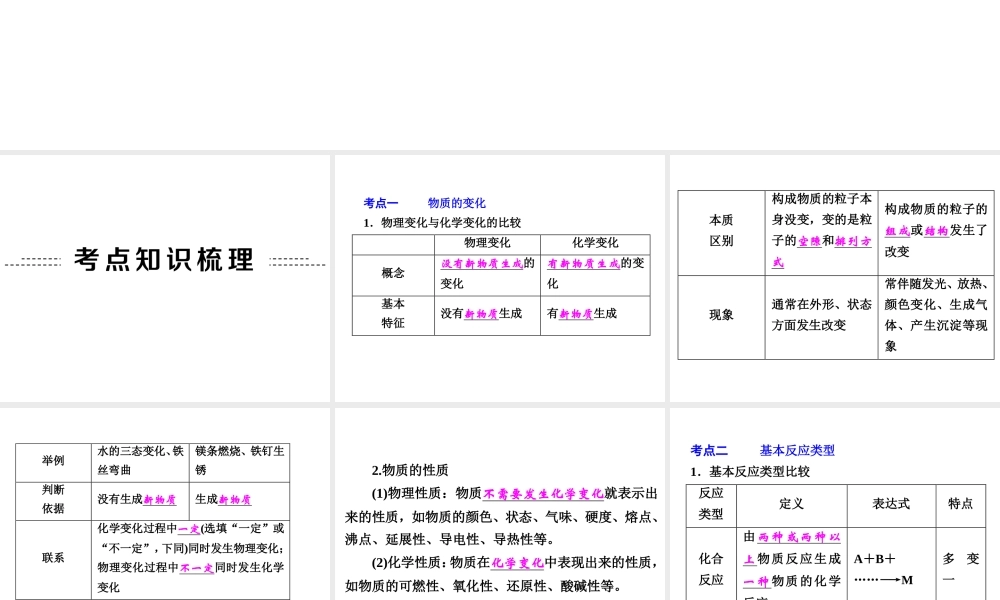Select the cell 构成物质的粒子本身没变
The height and width of the screenshot is (600, 1000).
click(821, 232)
